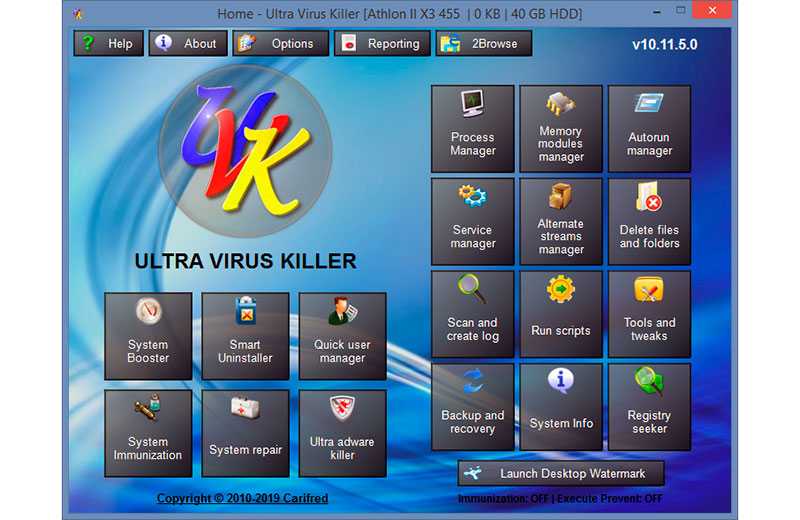
Task: Open the Run scripts tool
Action: click(x=561, y=314)
